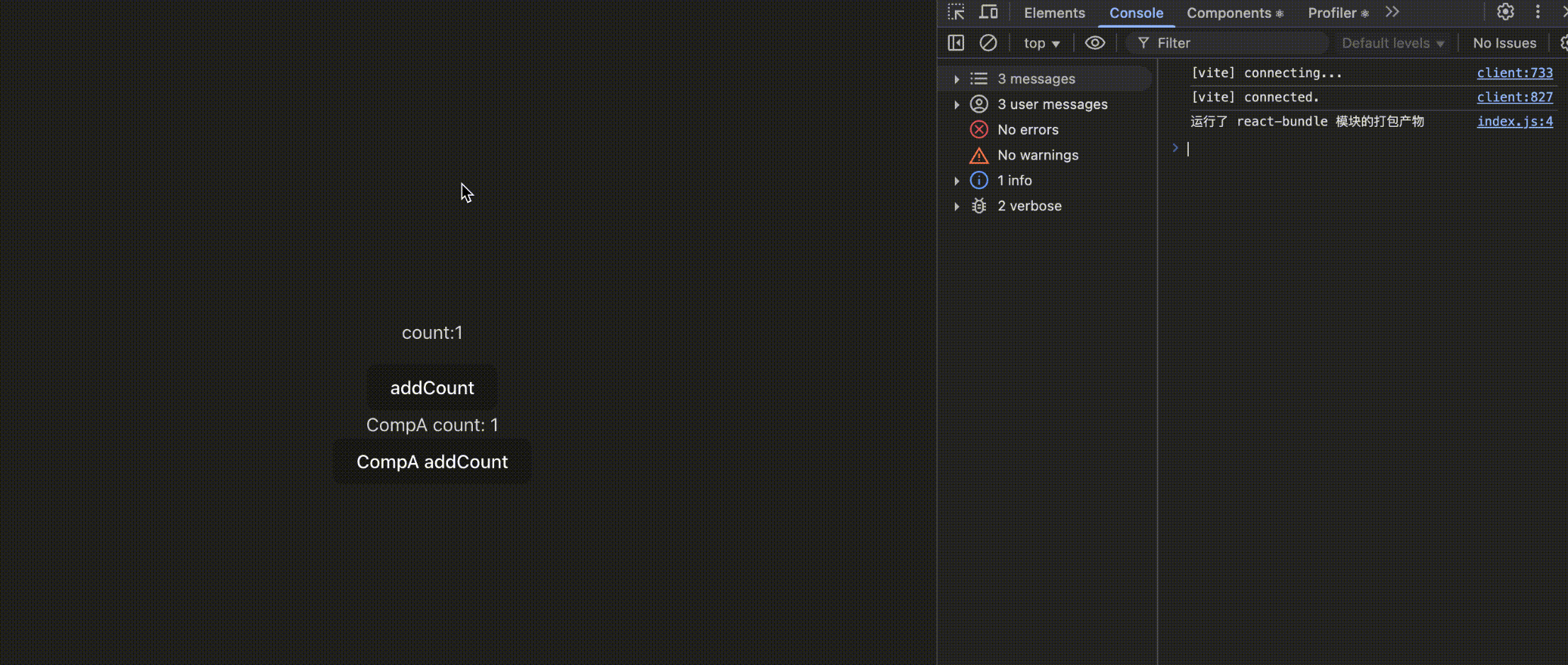Open the client:733 source link

[x=1515, y=73]
